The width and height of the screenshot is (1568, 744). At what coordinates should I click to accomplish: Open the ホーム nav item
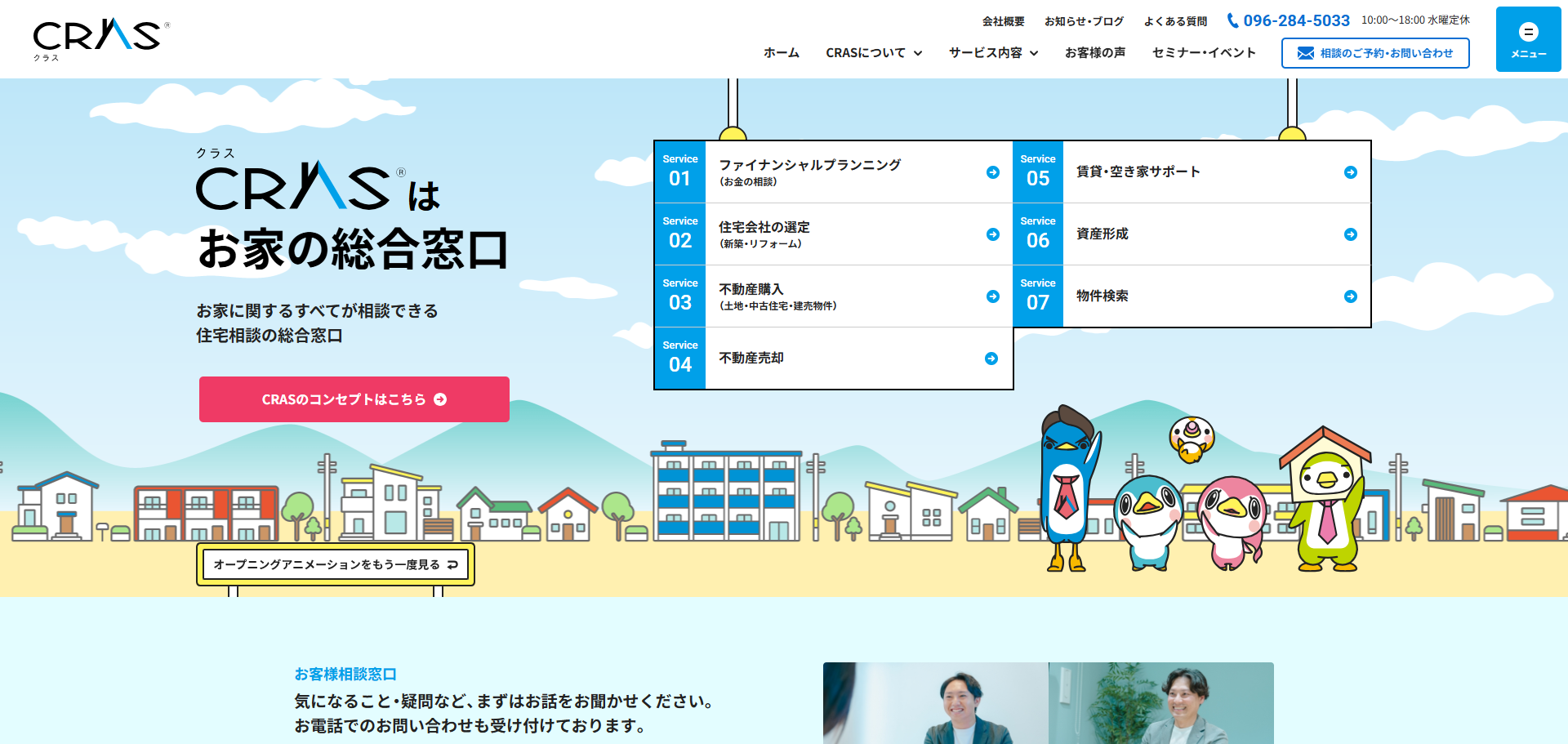pyautogui.click(x=782, y=53)
